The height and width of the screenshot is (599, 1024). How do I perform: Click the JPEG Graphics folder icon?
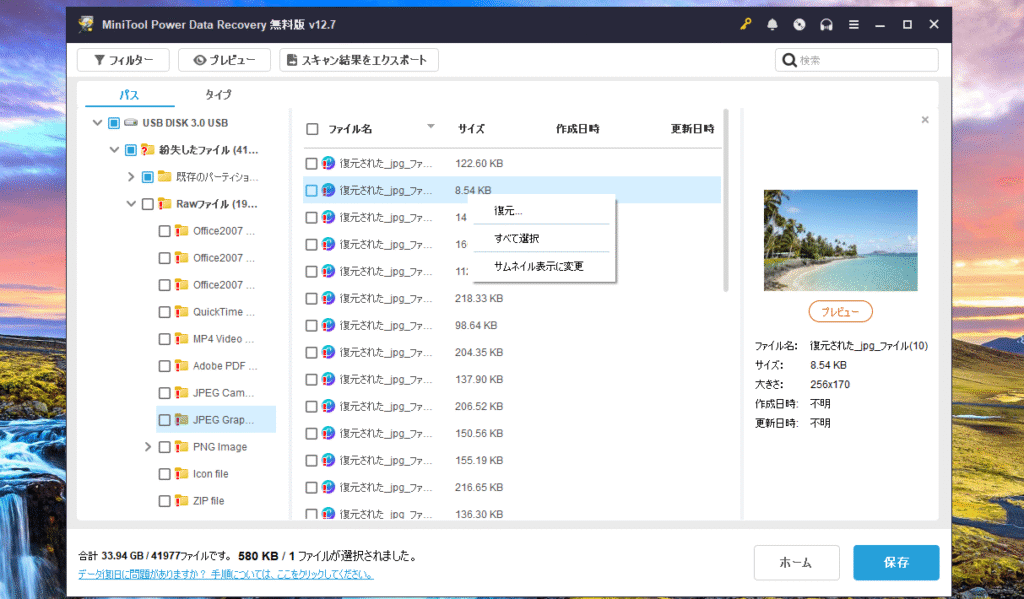182,420
